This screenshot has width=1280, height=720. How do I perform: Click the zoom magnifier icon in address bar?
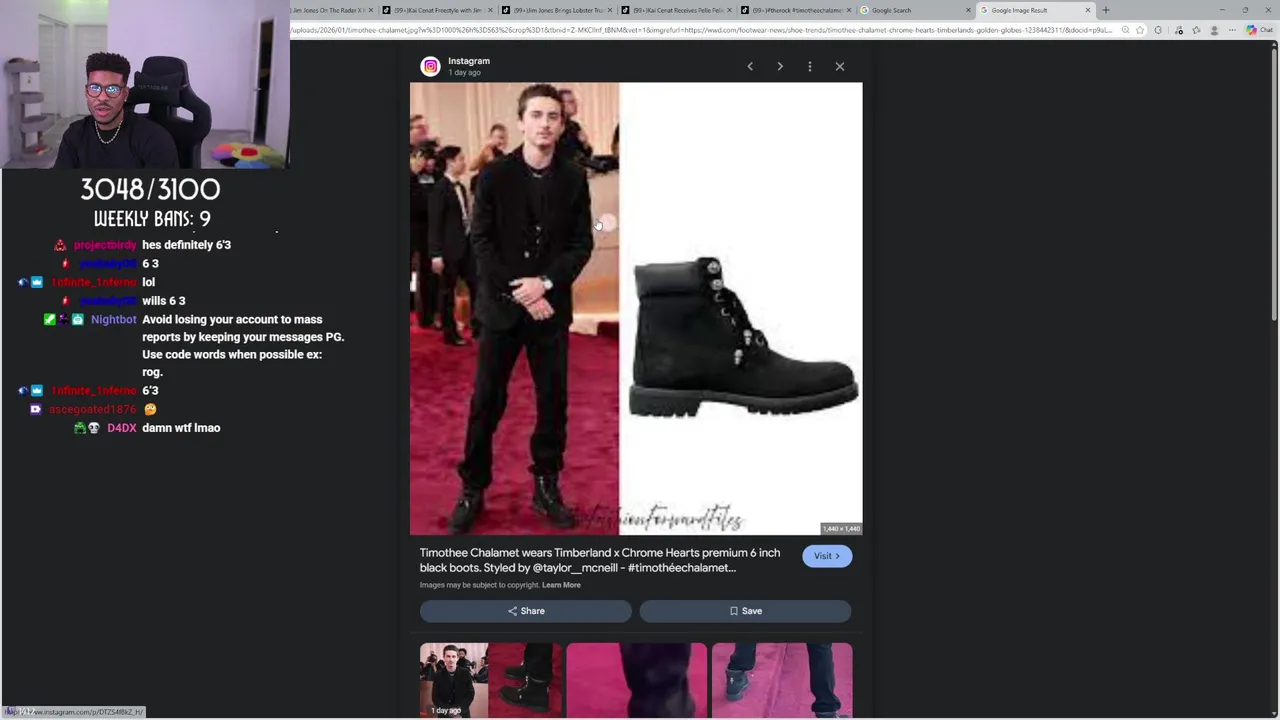[x=1125, y=30]
